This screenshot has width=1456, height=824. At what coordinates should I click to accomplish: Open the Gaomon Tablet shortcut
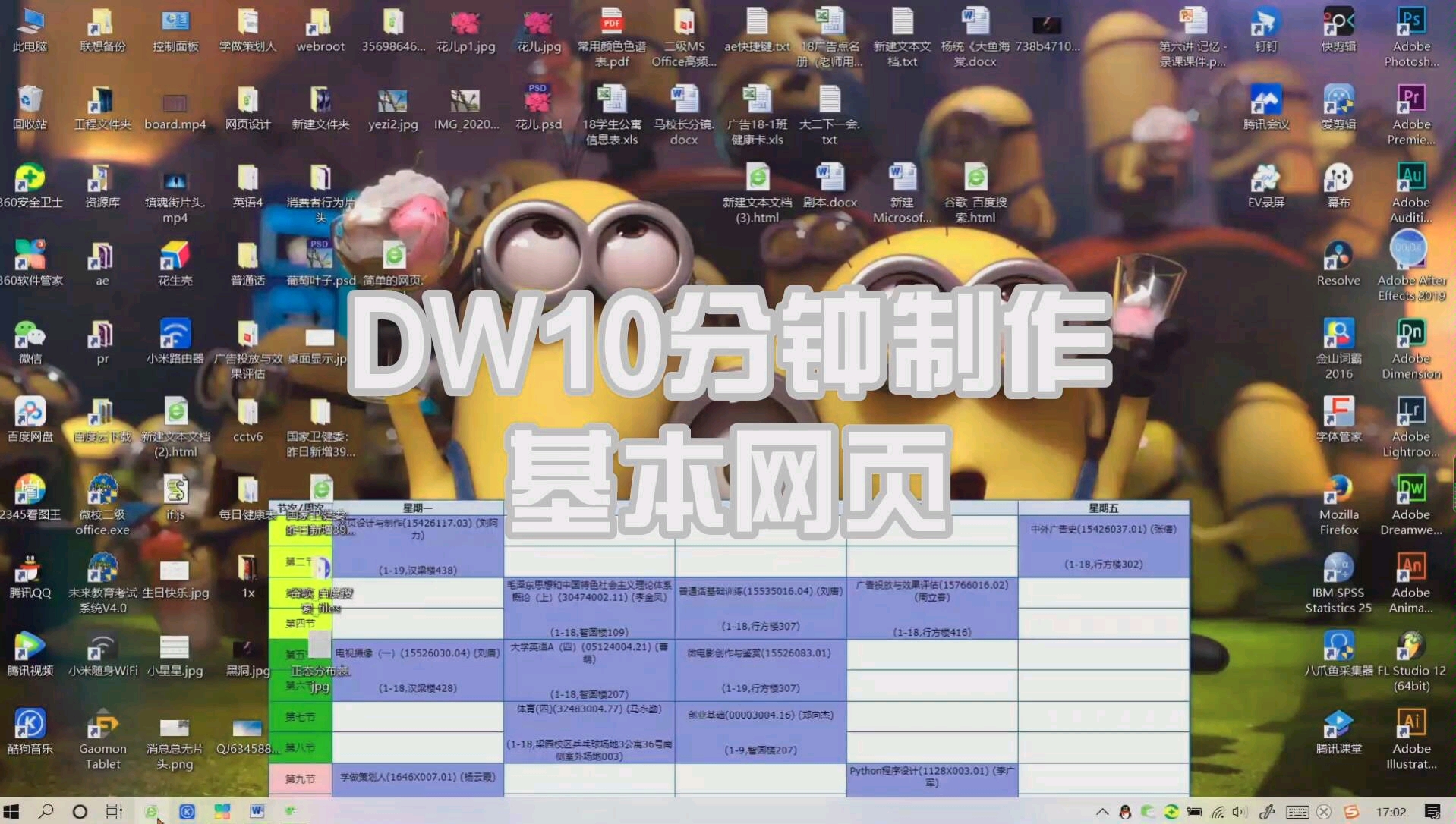(x=102, y=739)
